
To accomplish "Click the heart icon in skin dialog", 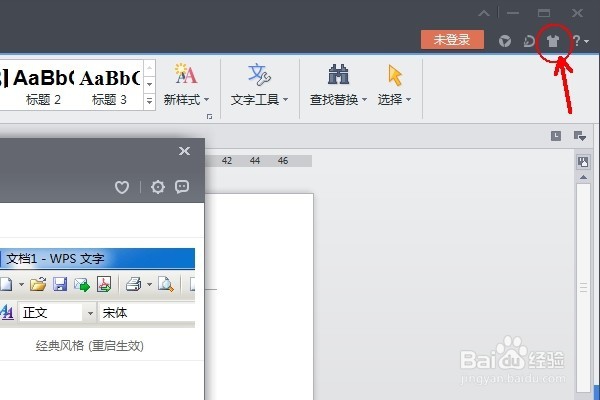I will tap(122, 187).
